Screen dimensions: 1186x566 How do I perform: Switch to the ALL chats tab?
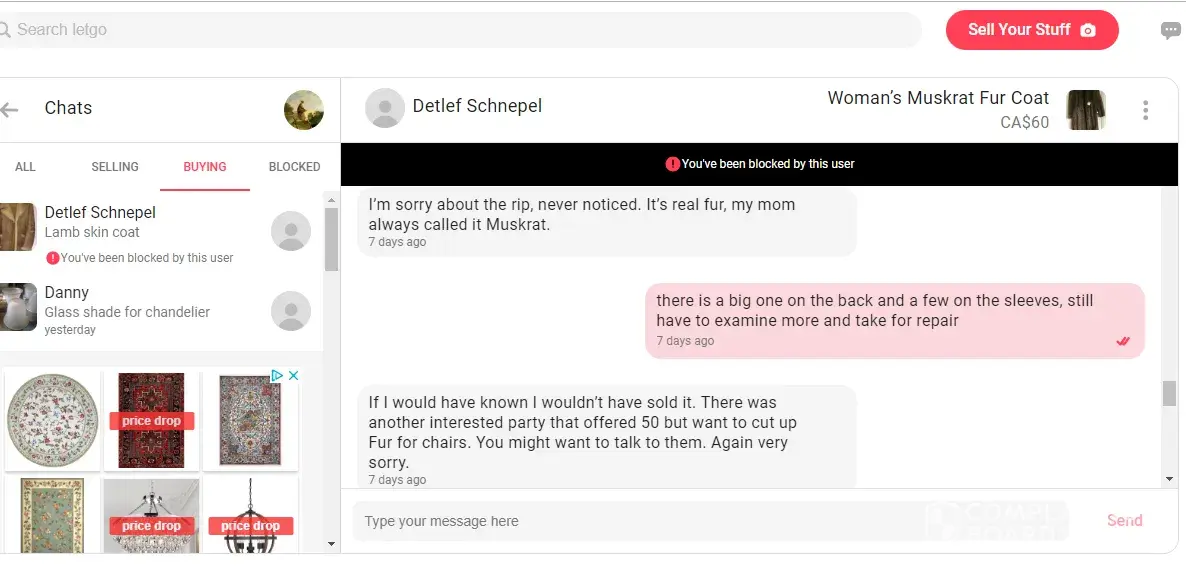[25, 167]
